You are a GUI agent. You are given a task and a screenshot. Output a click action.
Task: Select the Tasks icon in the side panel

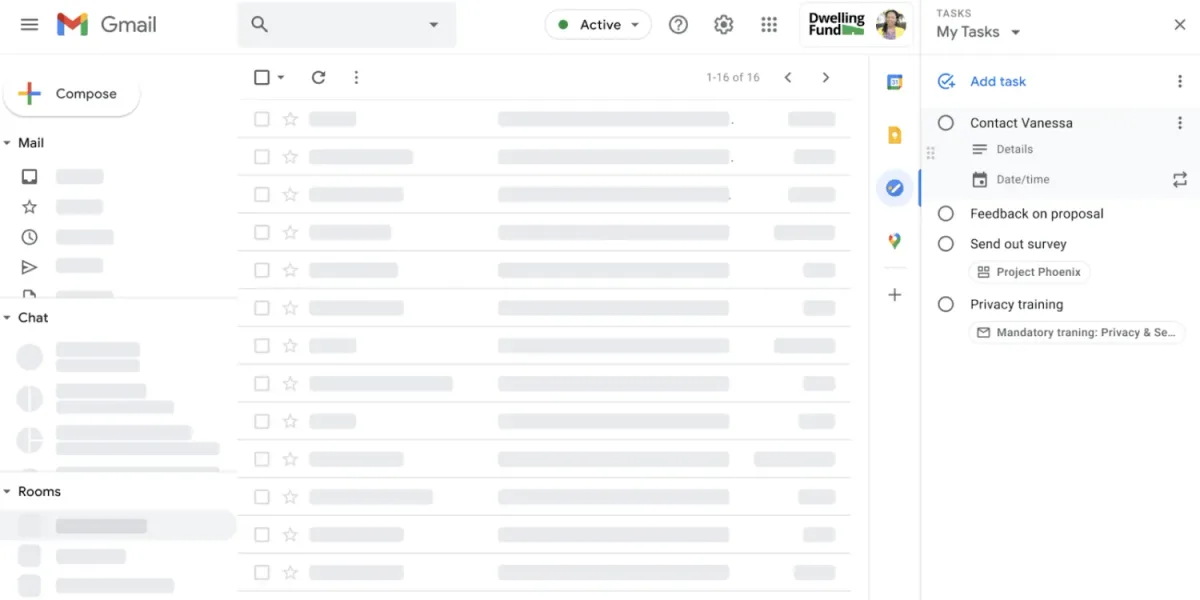(894, 187)
